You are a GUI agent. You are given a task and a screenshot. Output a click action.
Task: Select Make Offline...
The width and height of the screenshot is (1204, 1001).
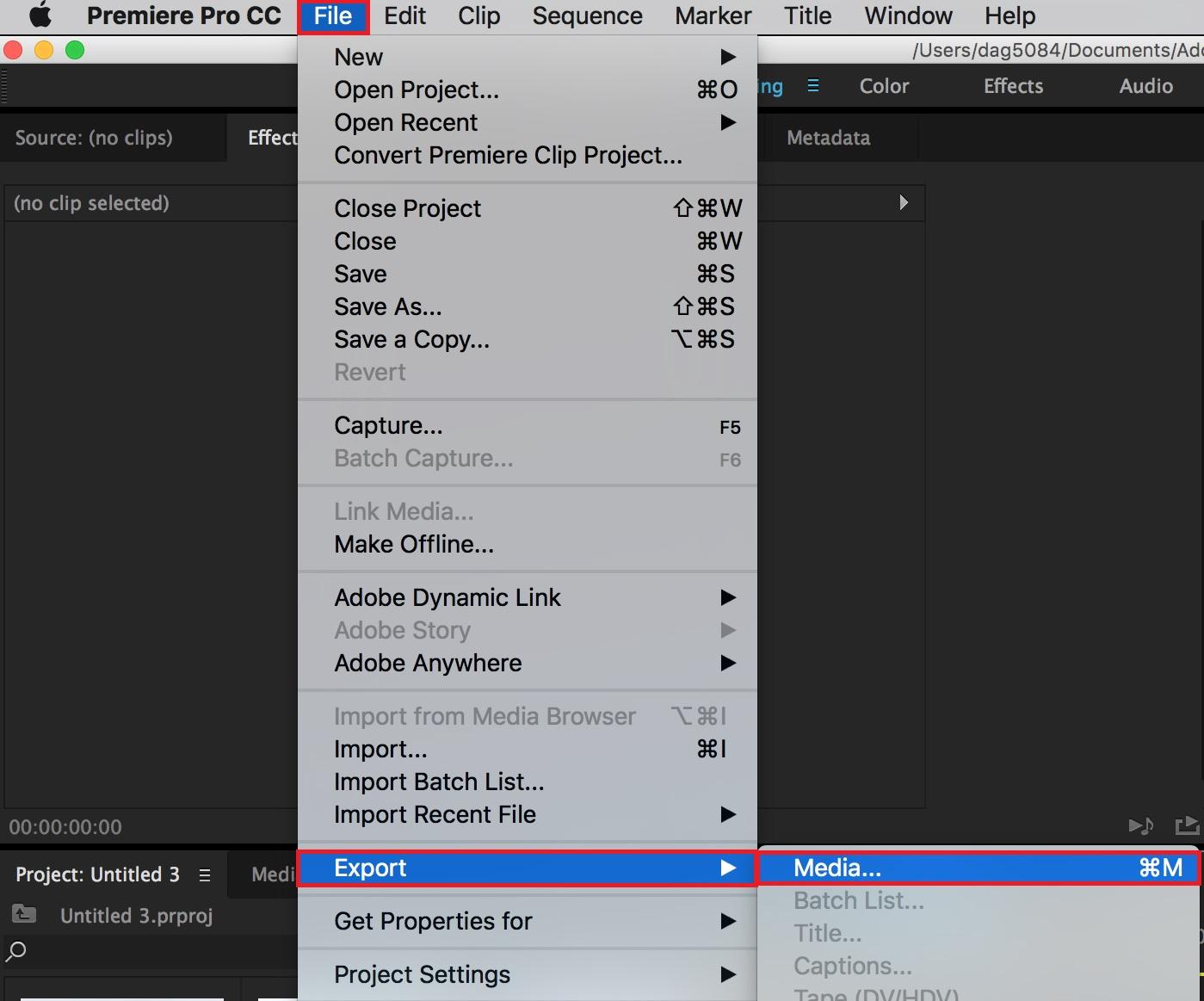[x=528, y=544]
